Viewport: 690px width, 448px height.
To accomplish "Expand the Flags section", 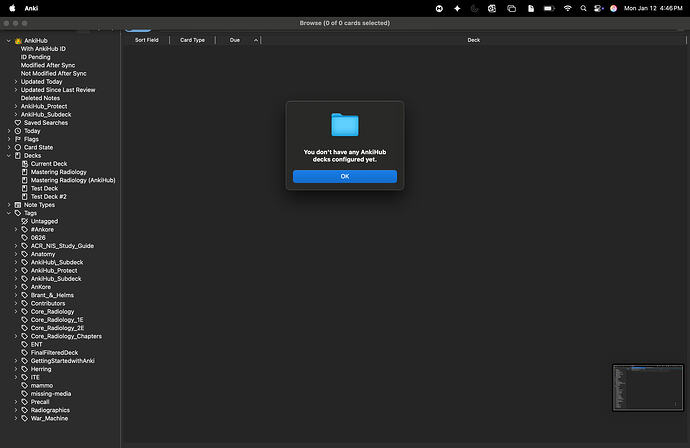I will [x=8, y=139].
